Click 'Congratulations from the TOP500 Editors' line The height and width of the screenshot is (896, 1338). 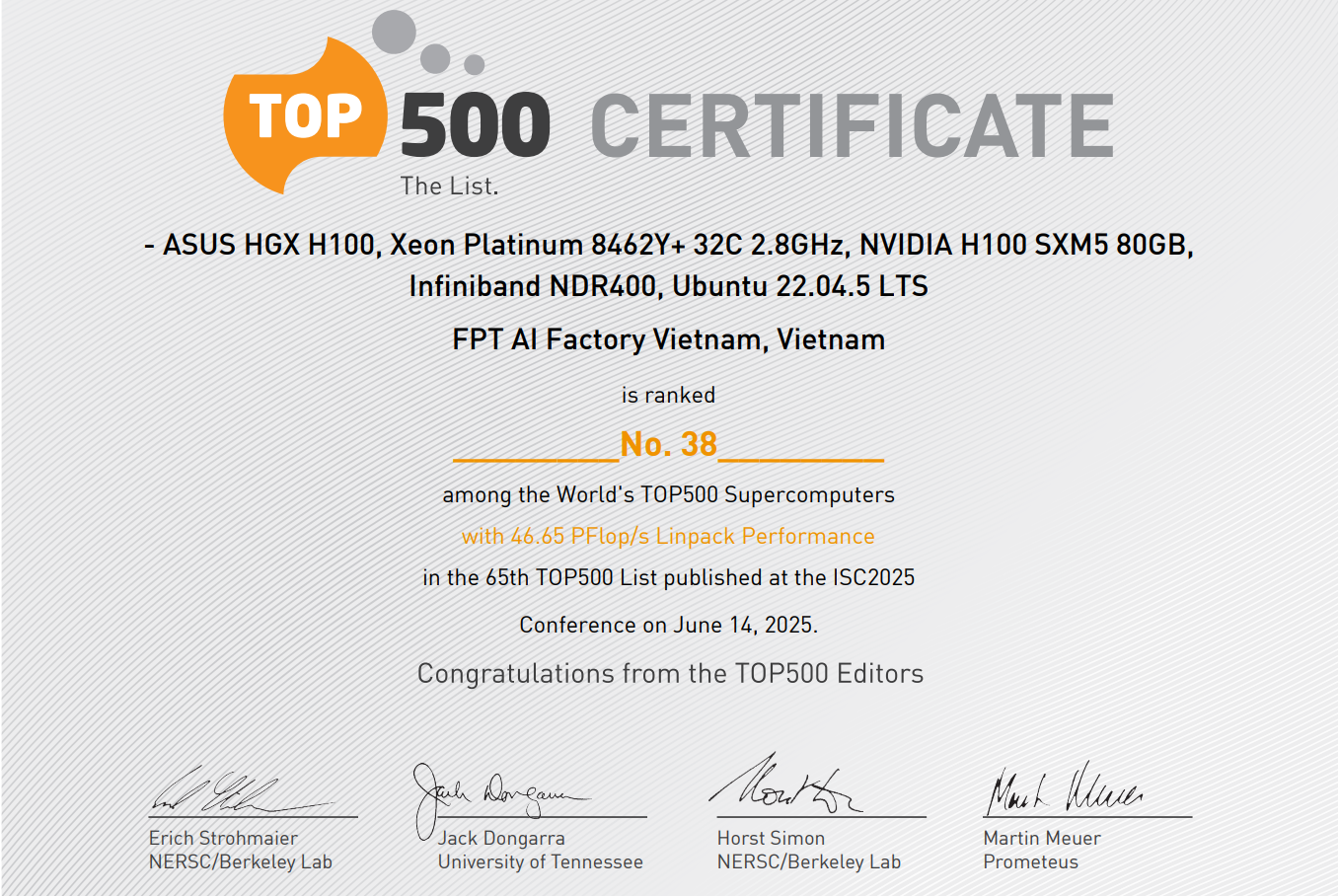click(671, 674)
